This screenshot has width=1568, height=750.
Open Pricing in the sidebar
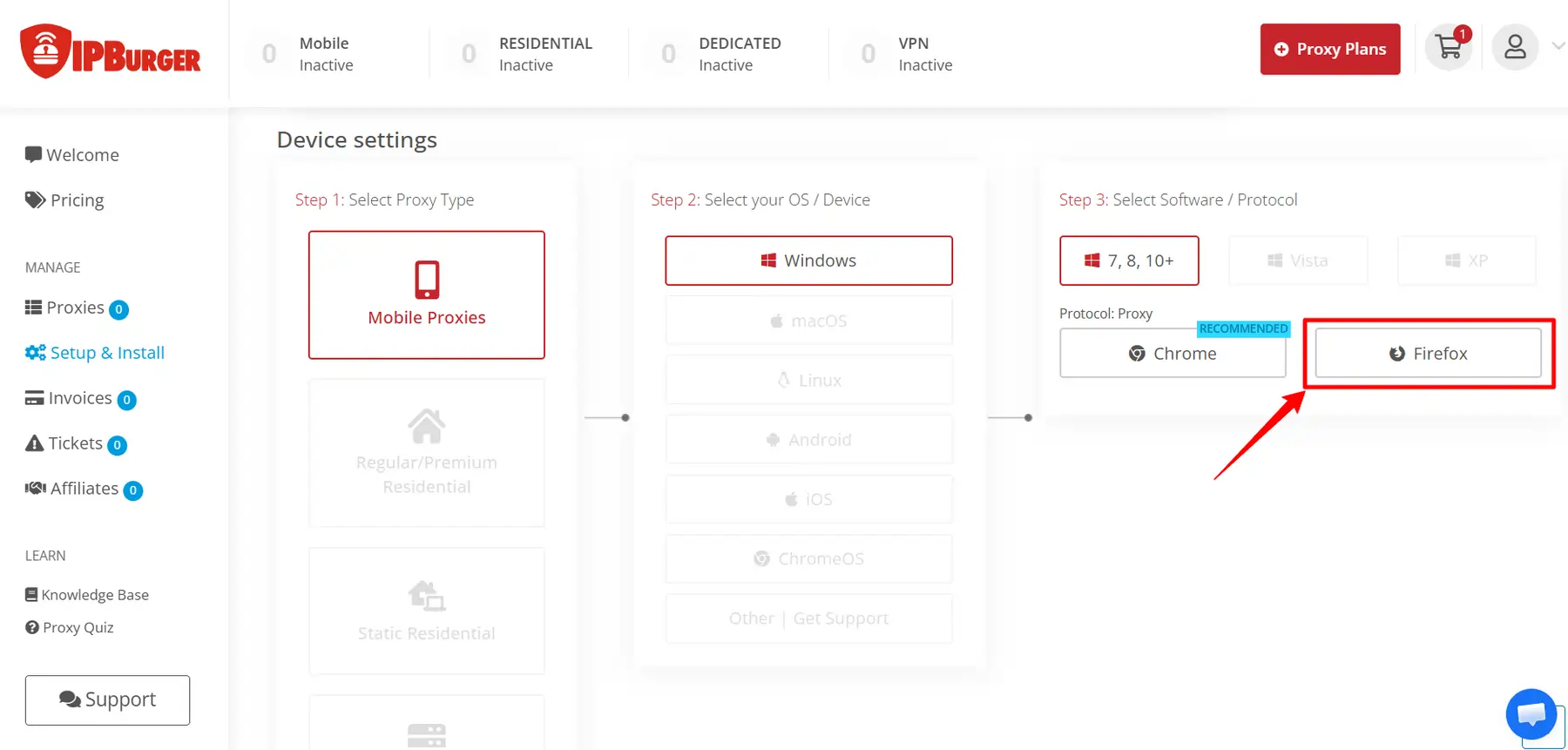point(64,200)
